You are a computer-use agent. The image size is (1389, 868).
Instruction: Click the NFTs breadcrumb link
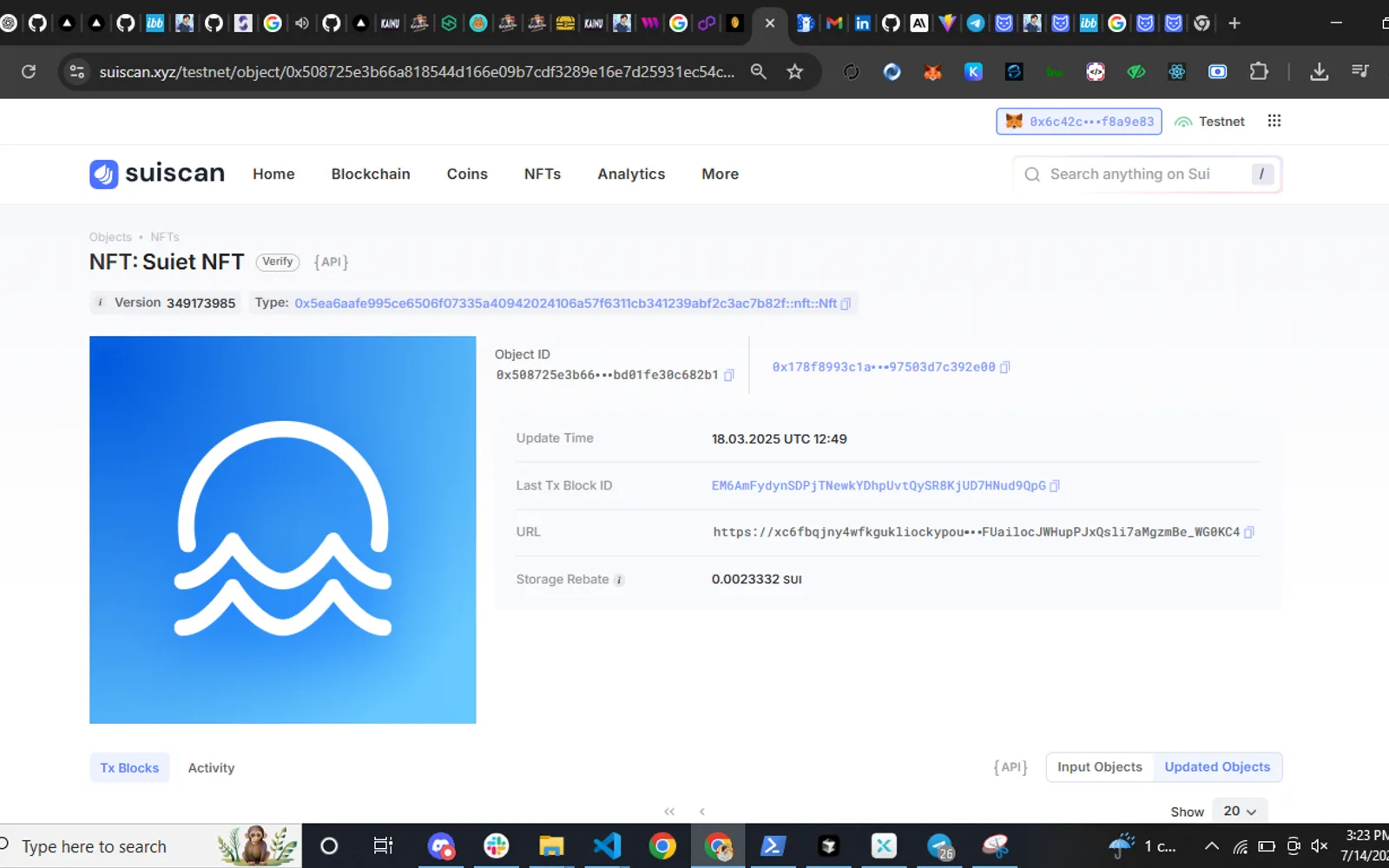point(165,237)
